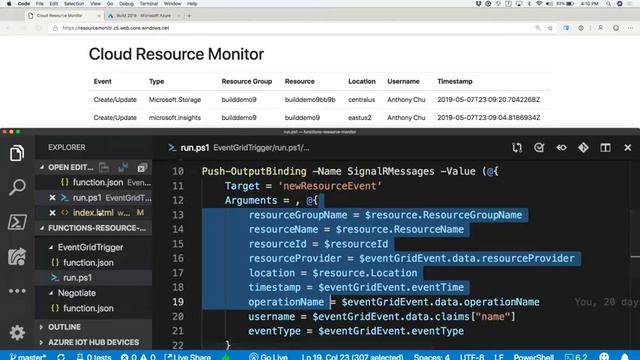The height and width of the screenshot is (360, 640).
Task: Click the browser address bar URL
Action: [116, 28]
